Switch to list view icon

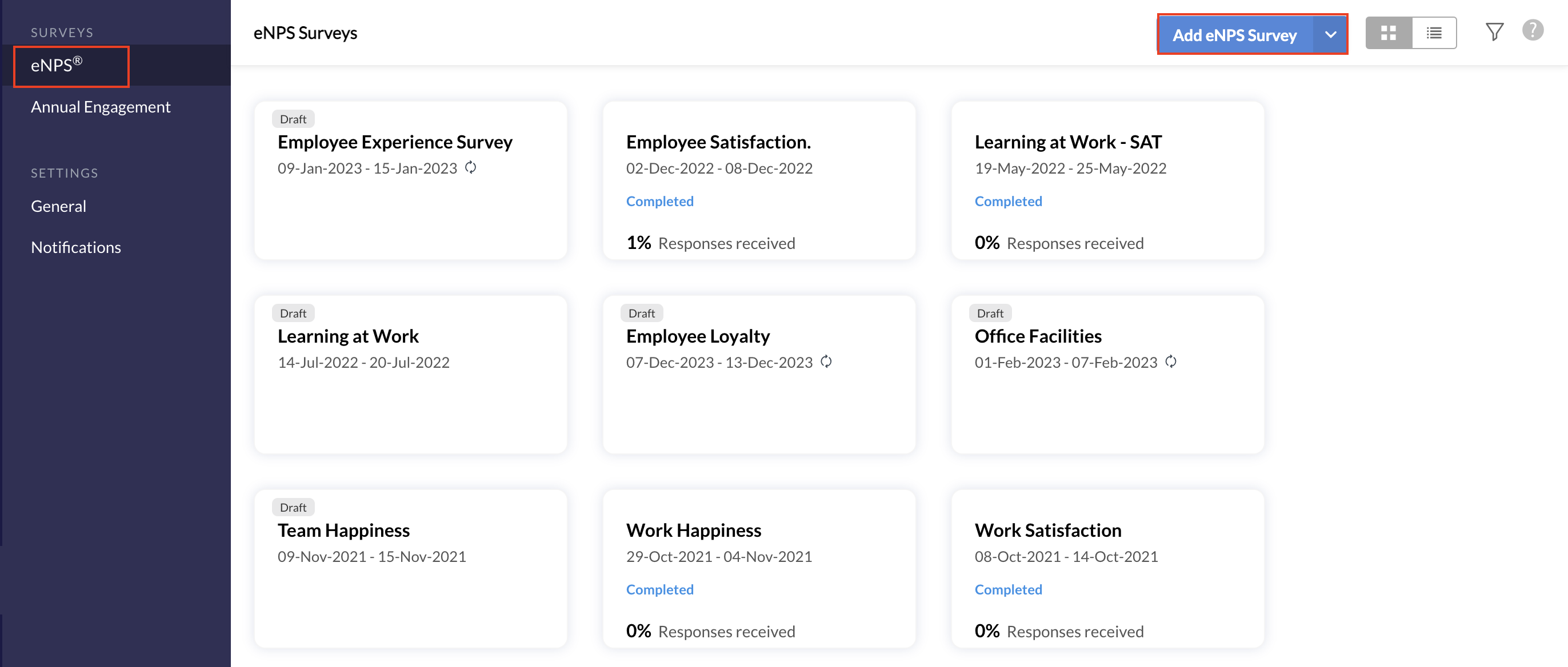(1434, 33)
